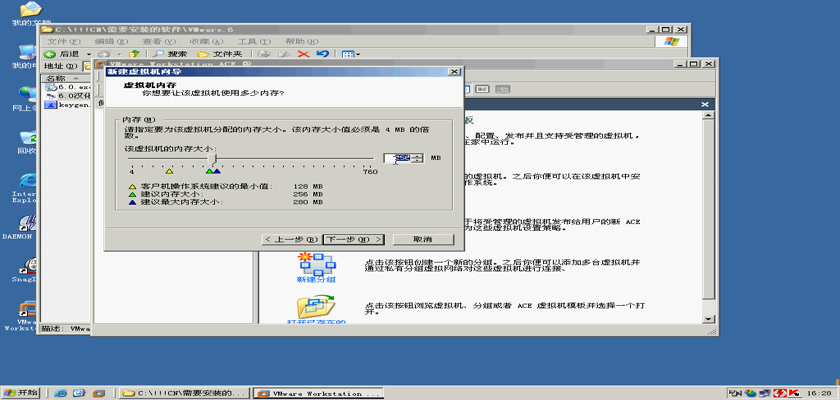Click the green Back arrow in Explorer toolbar
Screen dimensions: 840x400
50,54
